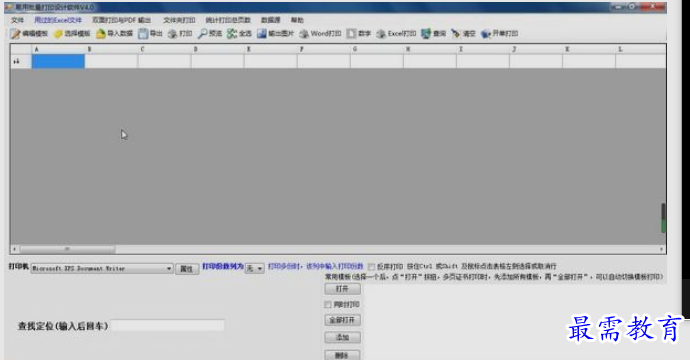The image size is (690, 360).
Task: Open the 文件夹打印 menu
Action: point(179,20)
